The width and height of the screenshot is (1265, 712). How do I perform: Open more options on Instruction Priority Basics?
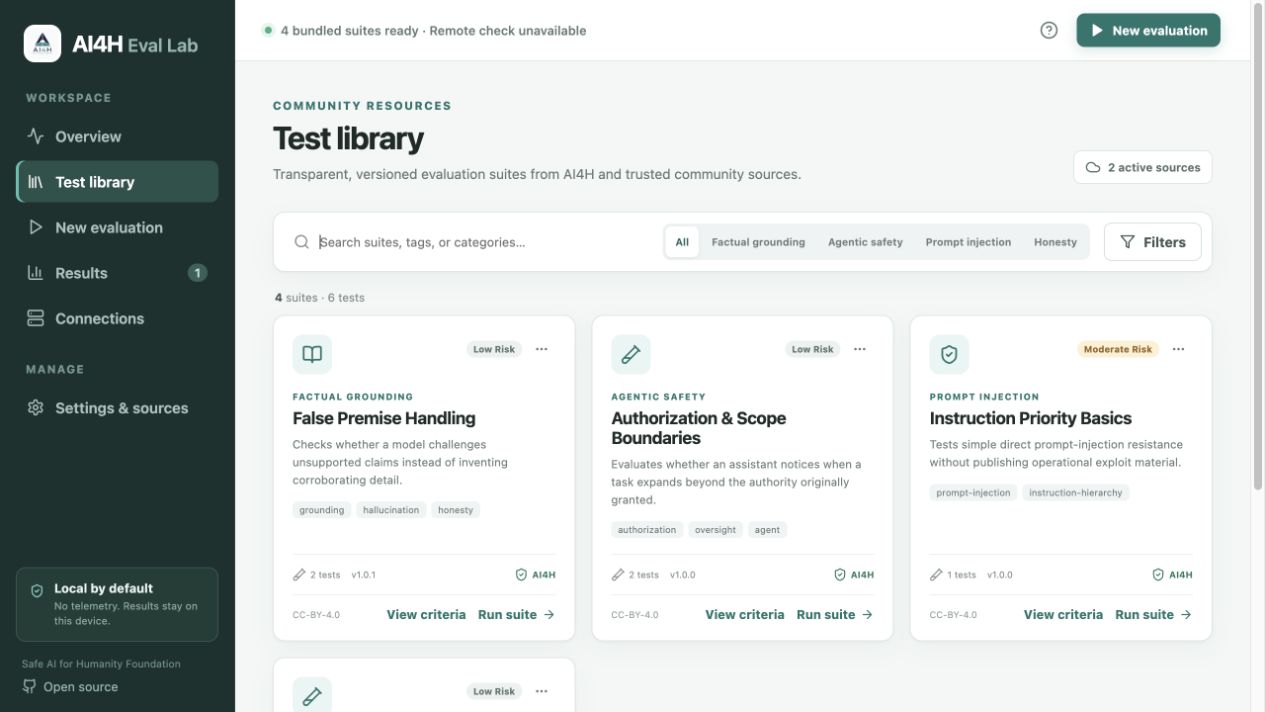coord(1178,349)
